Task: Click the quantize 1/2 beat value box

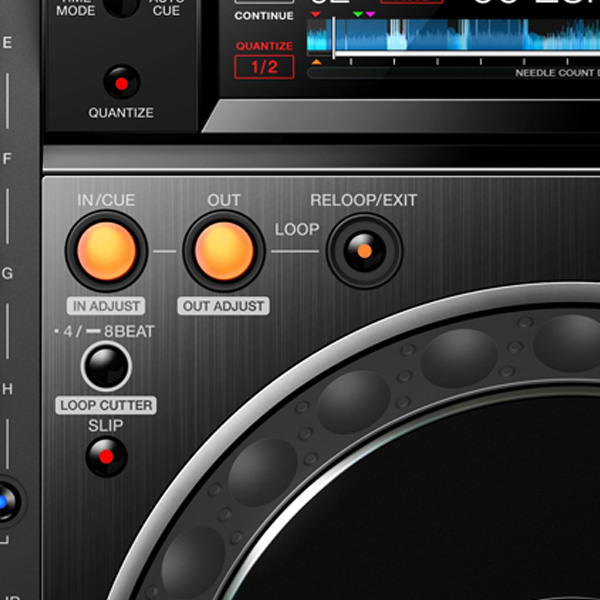Action: pos(264,67)
